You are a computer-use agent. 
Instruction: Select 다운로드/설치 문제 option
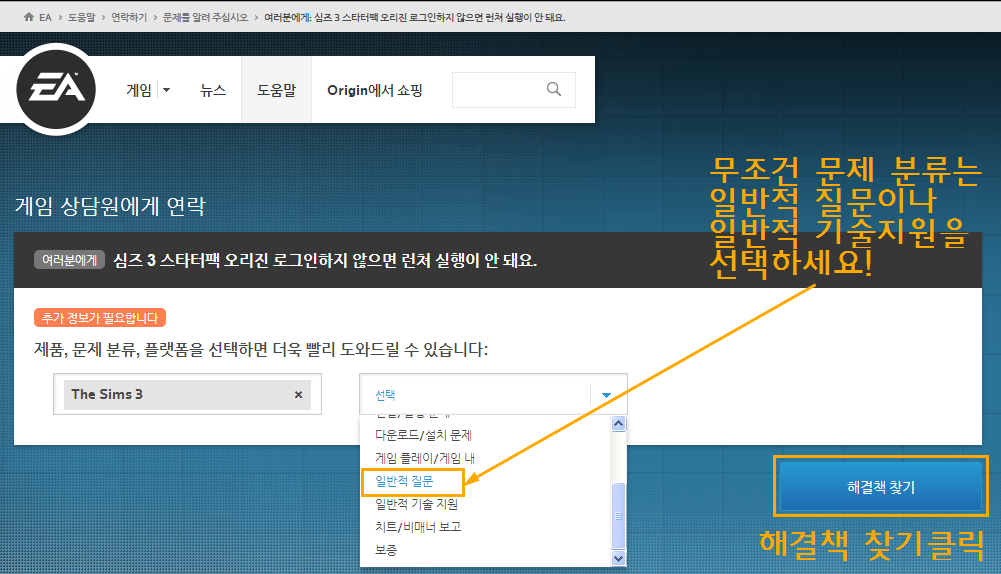point(423,435)
